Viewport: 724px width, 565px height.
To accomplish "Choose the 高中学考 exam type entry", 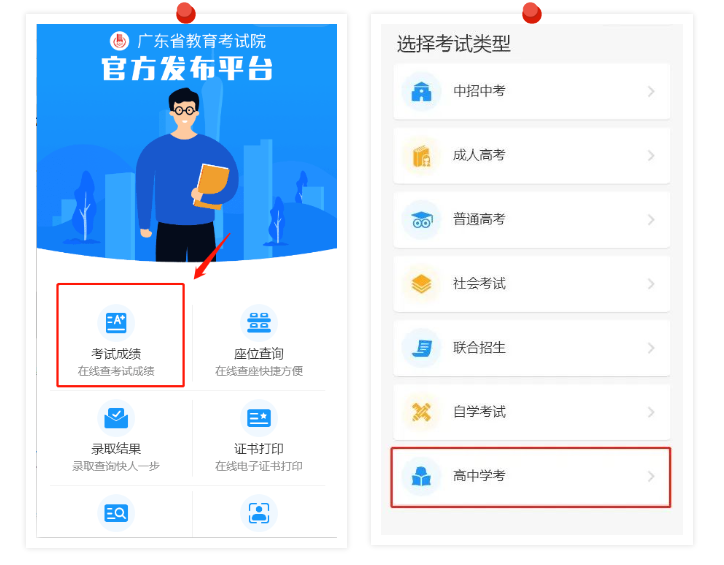I will (x=531, y=477).
